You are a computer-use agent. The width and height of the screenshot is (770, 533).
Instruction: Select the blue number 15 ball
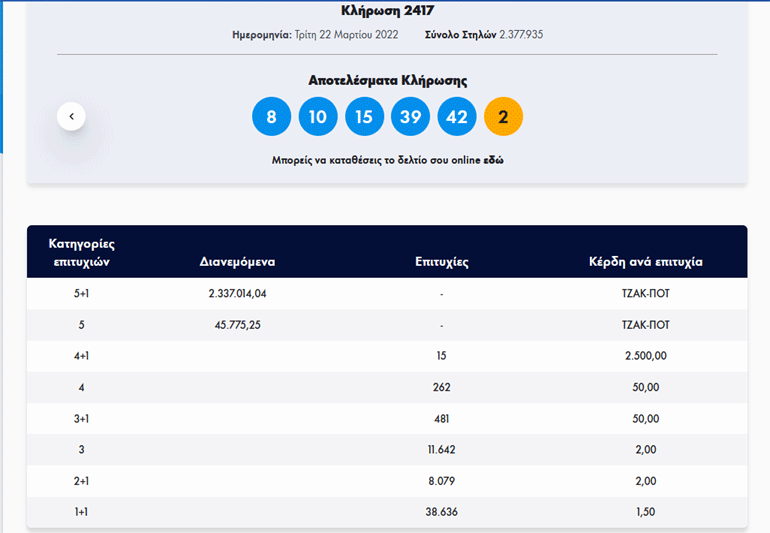tap(364, 117)
